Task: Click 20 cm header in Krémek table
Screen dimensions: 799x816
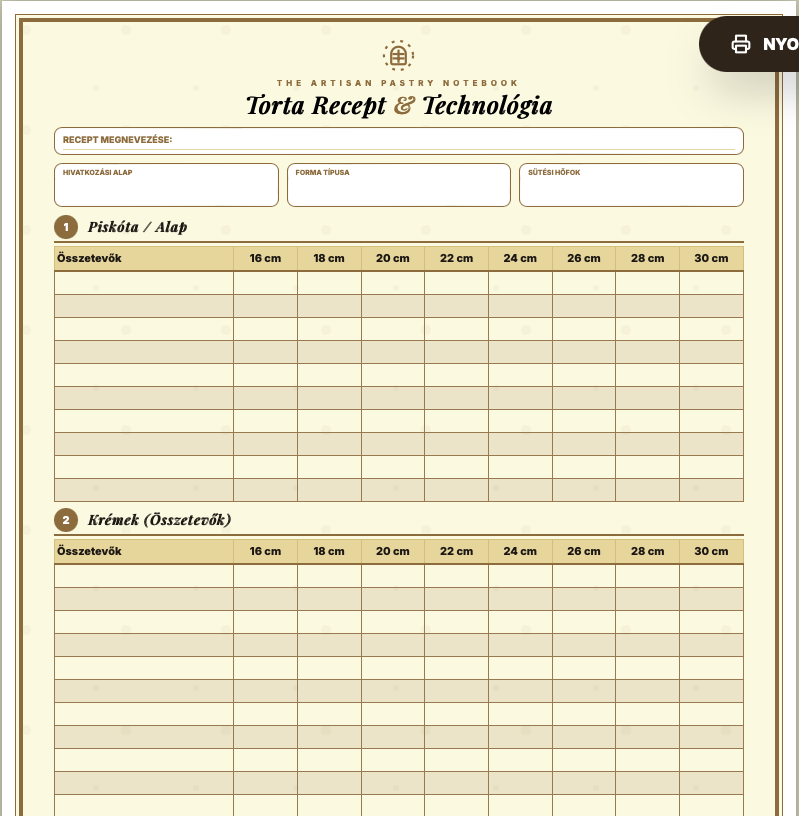Action: pos(393,551)
